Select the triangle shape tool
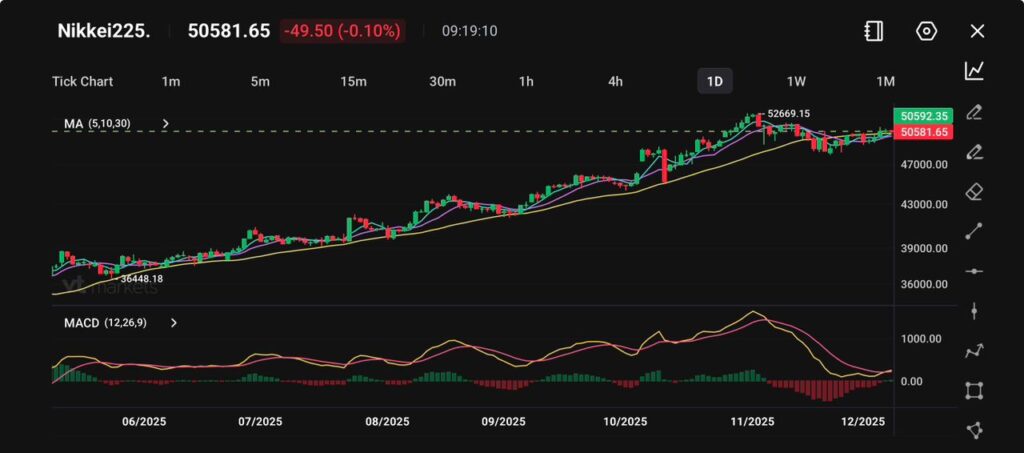This screenshot has height=453, width=1024. click(x=973, y=430)
